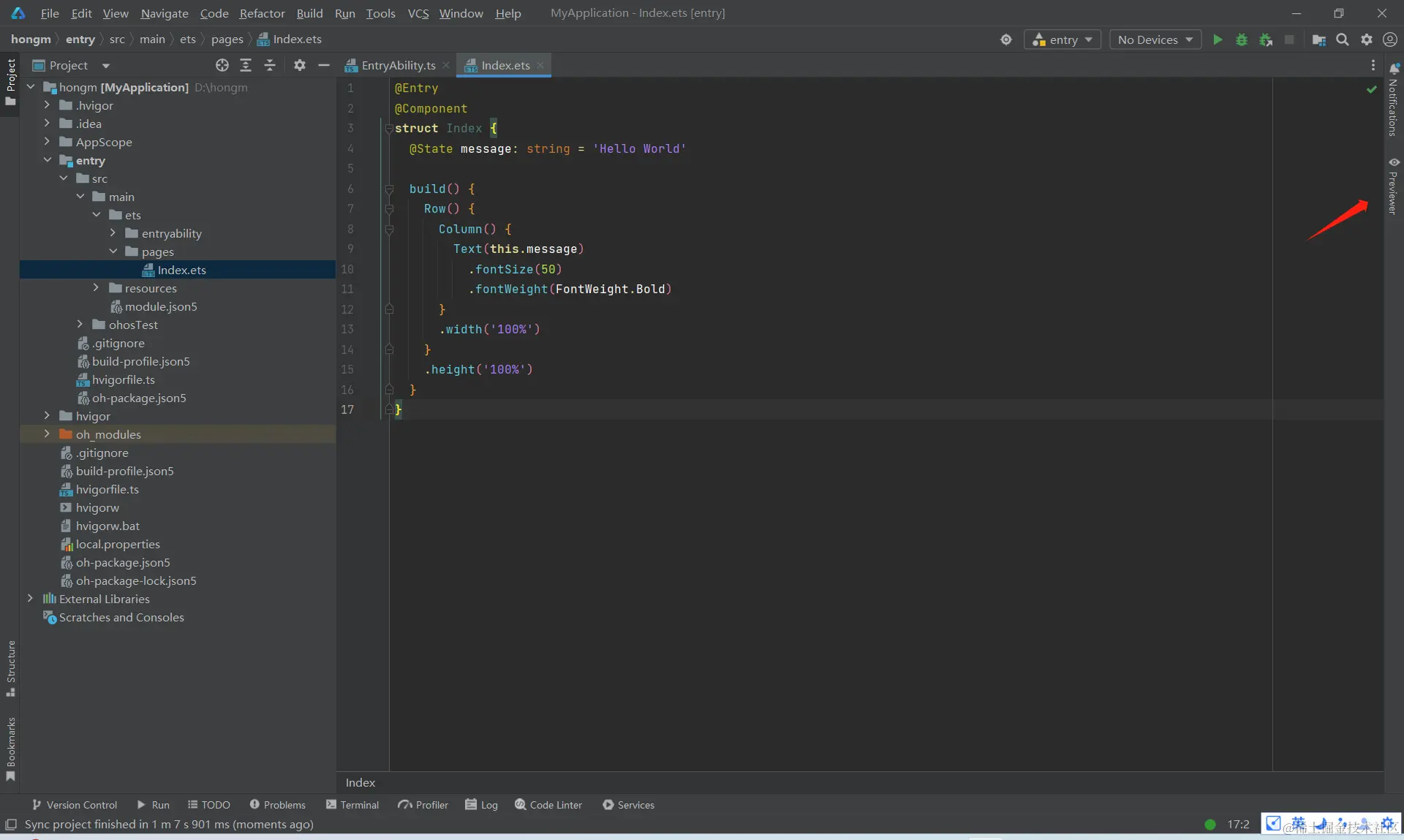The width and height of the screenshot is (1404, 840).
Task: Open IDE settings gear in top toolbar
Action: [x=1367, y=39]
